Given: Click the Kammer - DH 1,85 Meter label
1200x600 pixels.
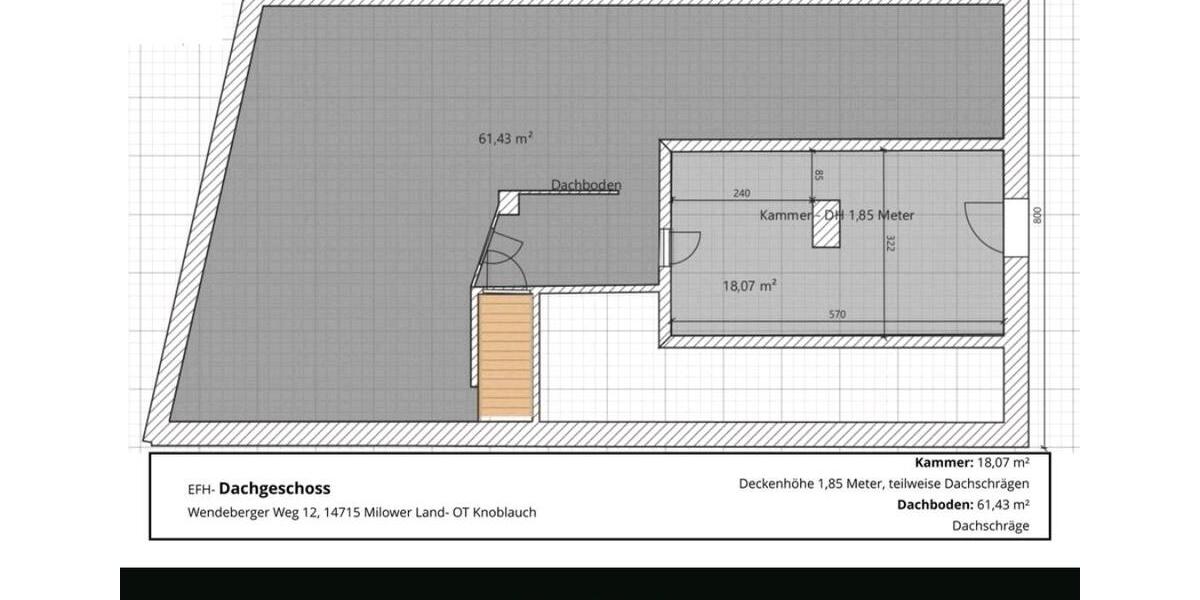Looking at the screenshot, I should click(x=837, y=214).
